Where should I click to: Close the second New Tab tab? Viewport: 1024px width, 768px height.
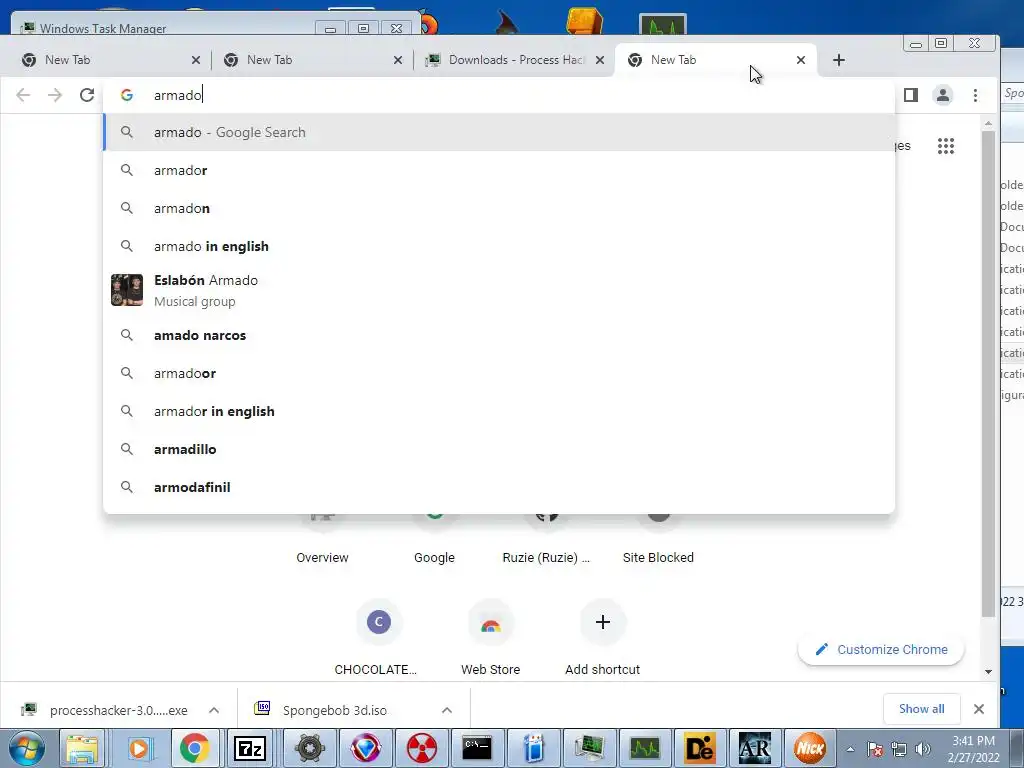[x=398, y=60]
